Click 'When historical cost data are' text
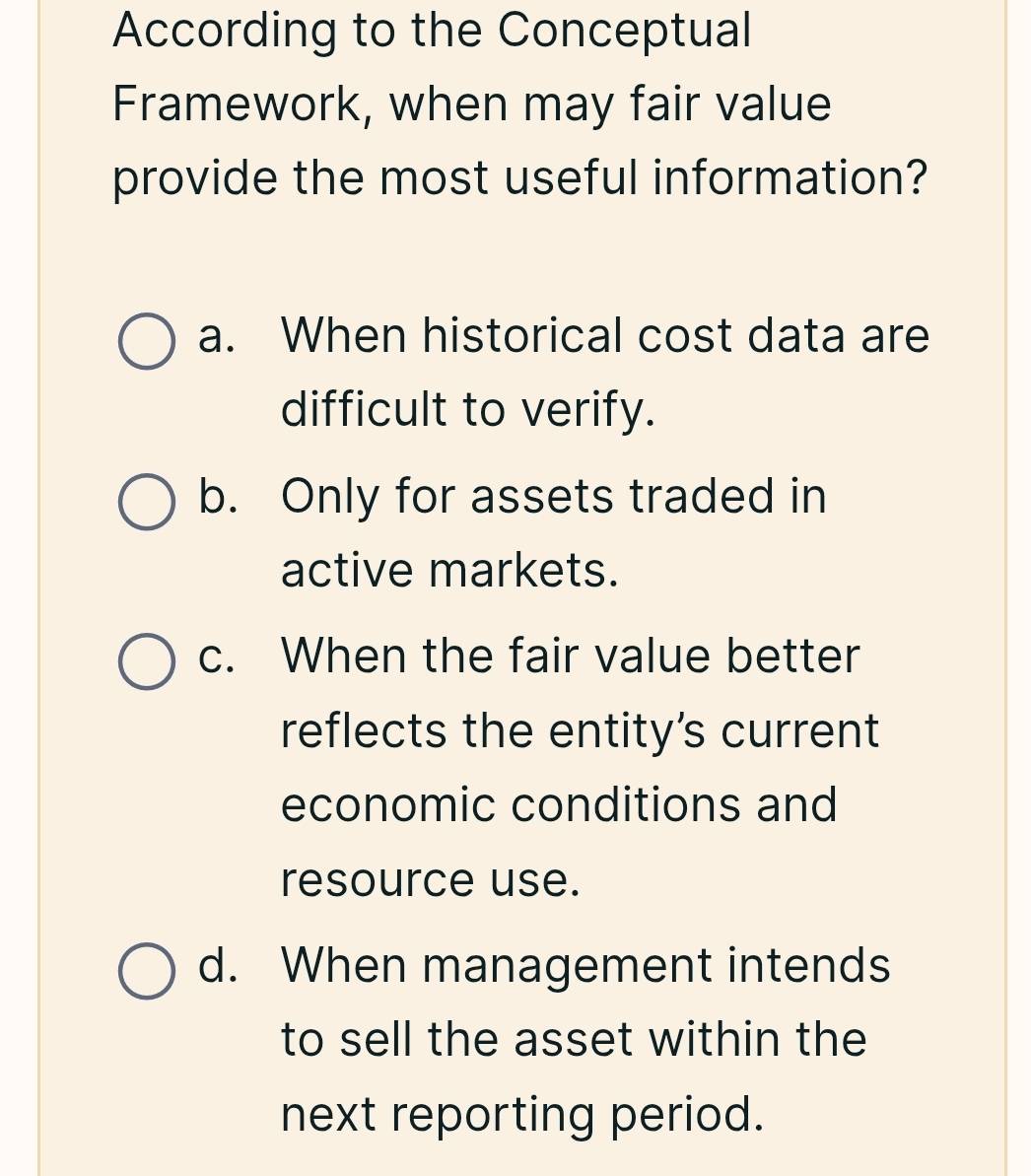Image resolution: width=1031 pixels, height=1176 pixels. click(x=605, y=336)
